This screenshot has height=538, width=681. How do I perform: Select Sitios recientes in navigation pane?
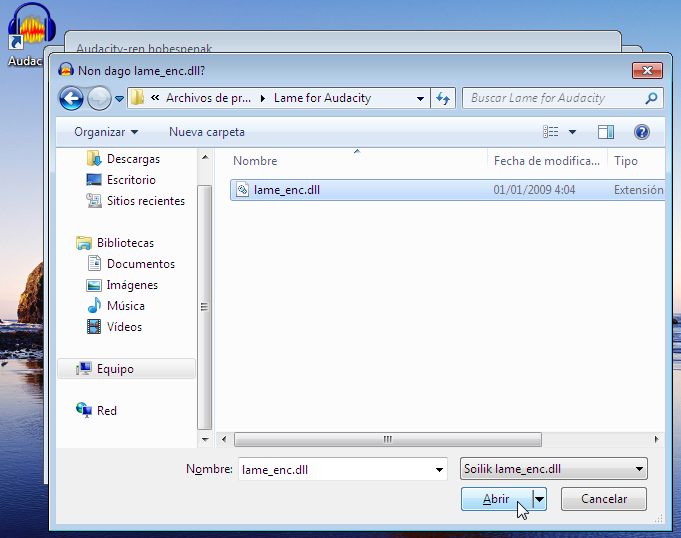click(x=146, y=201)
